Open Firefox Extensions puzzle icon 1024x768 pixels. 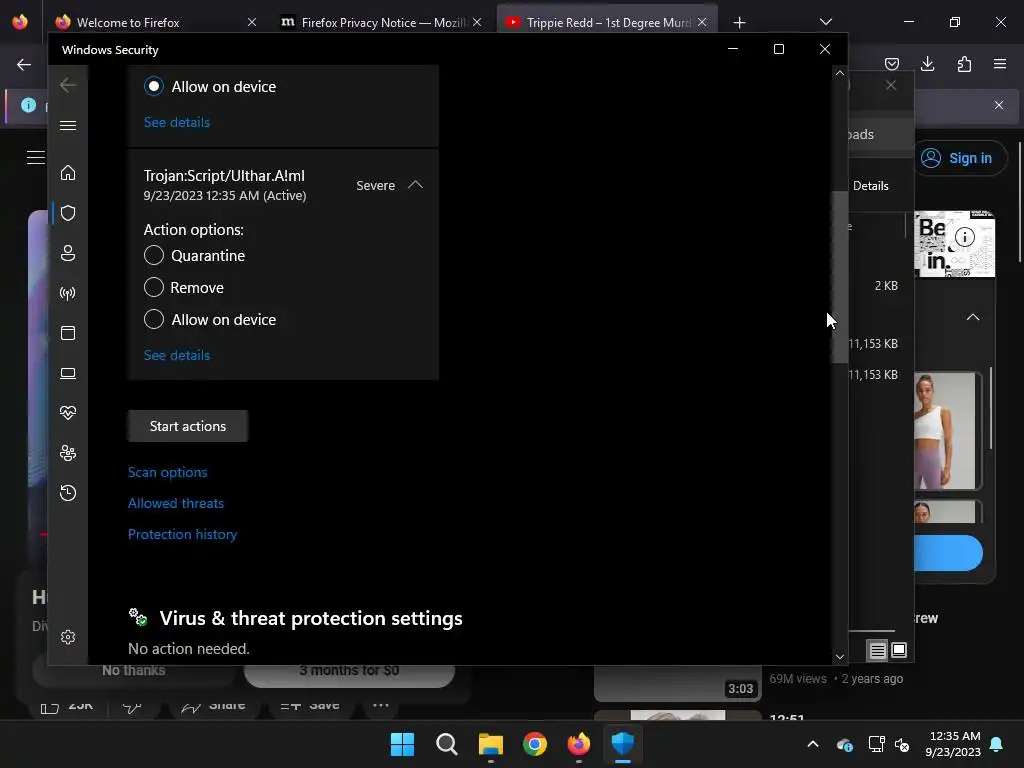pyautogui.click(x=964, y=64)
